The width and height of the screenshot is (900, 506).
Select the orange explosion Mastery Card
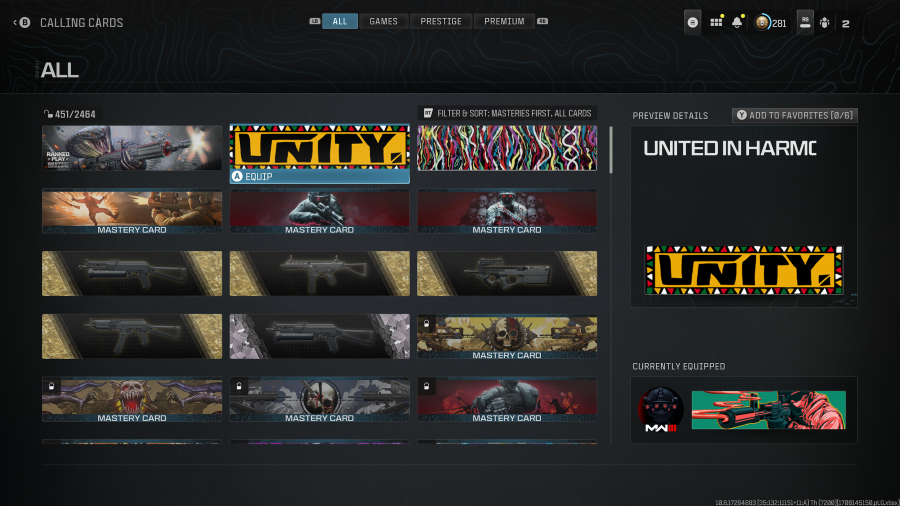click(x=132, y=211)
